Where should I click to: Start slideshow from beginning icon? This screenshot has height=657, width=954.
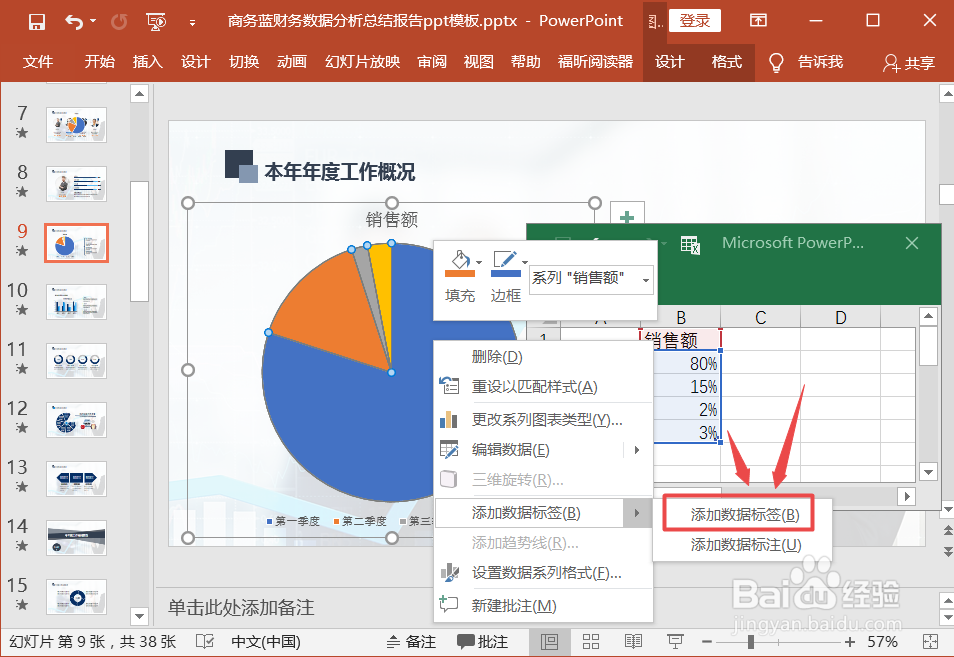[x=156, y=22]
